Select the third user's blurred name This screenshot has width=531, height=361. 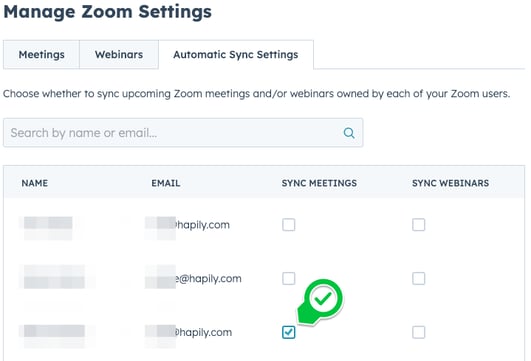click(54, 332)
